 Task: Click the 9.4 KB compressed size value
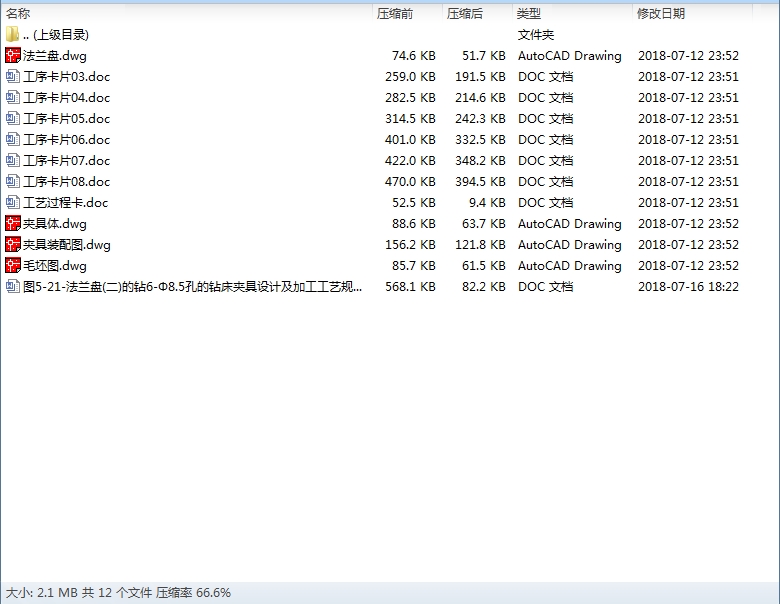(487, 202)
